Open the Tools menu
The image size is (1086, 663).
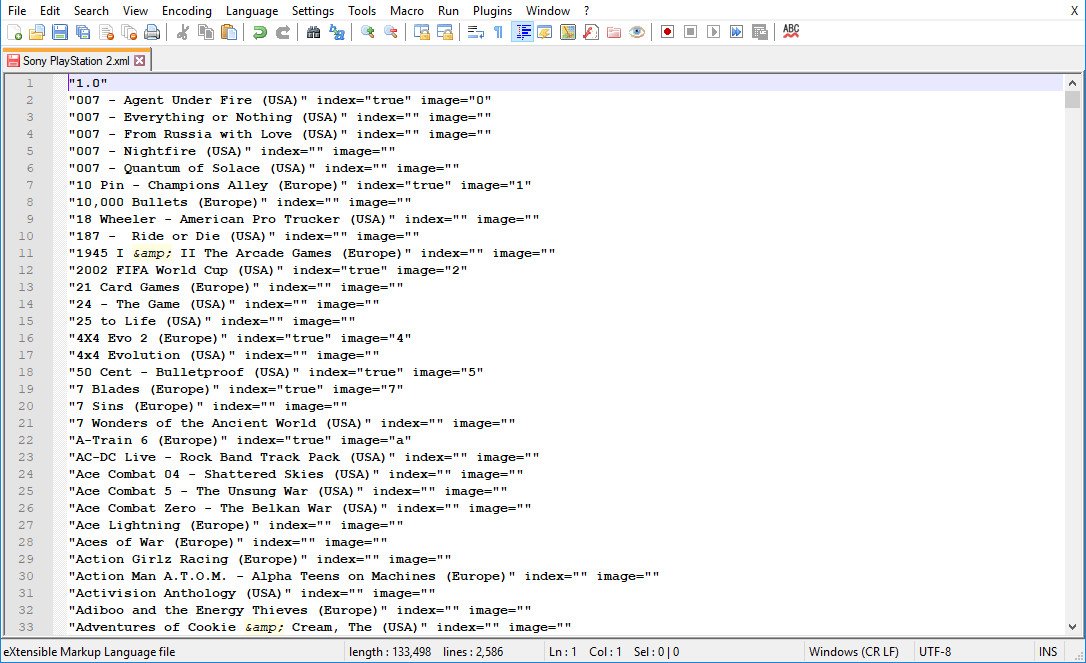tap(362, 10)
